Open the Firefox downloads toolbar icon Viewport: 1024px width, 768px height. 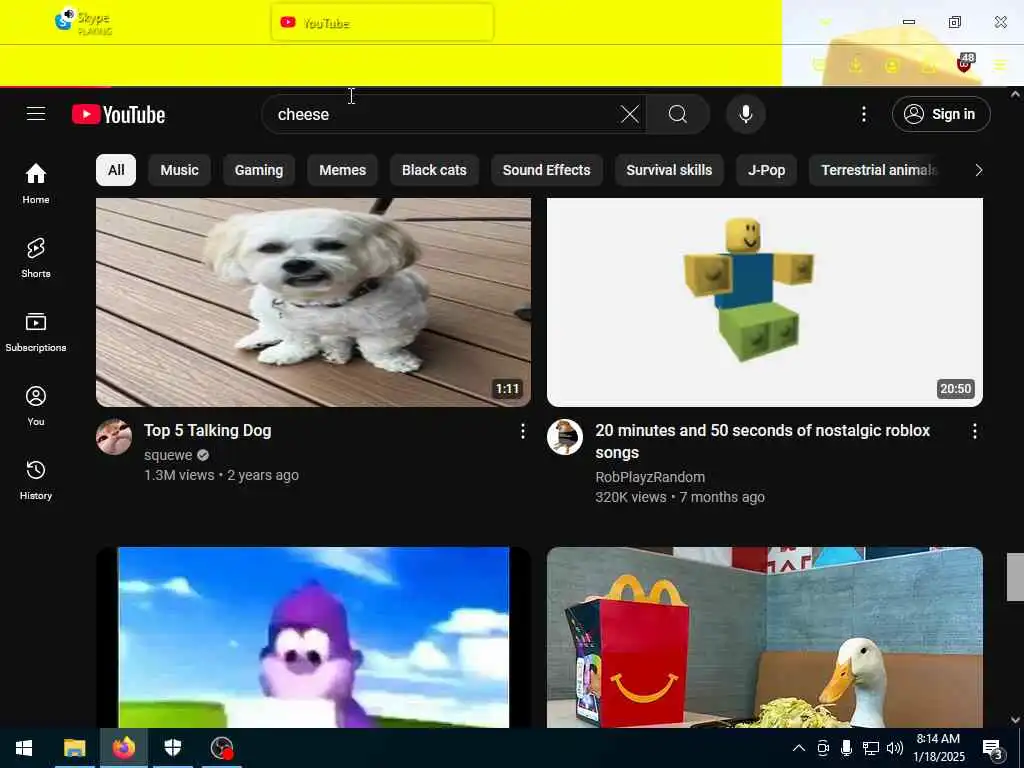[x=855, y=65]
